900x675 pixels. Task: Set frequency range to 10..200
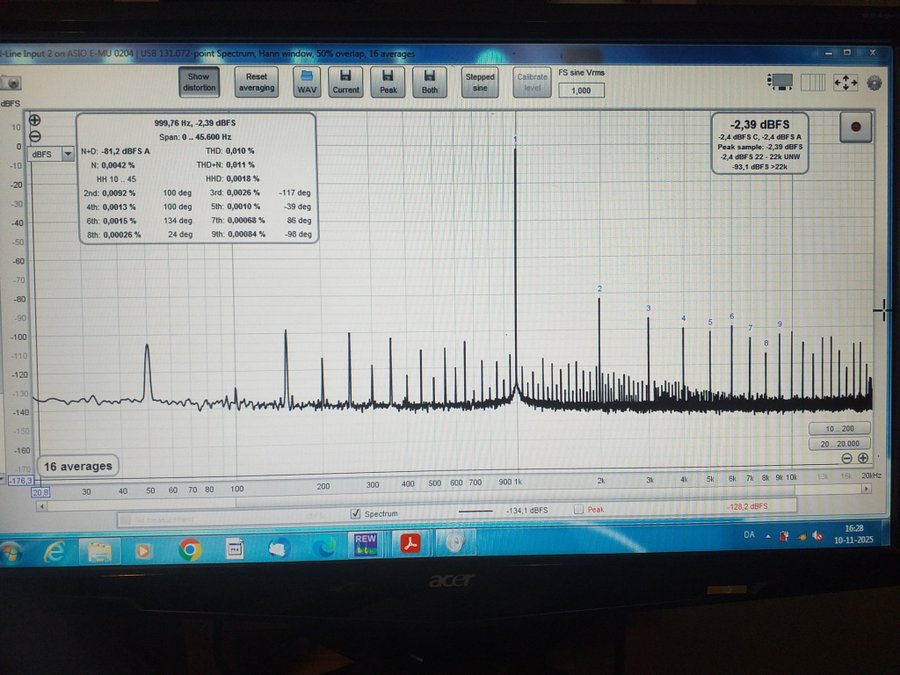pos(839,428)
